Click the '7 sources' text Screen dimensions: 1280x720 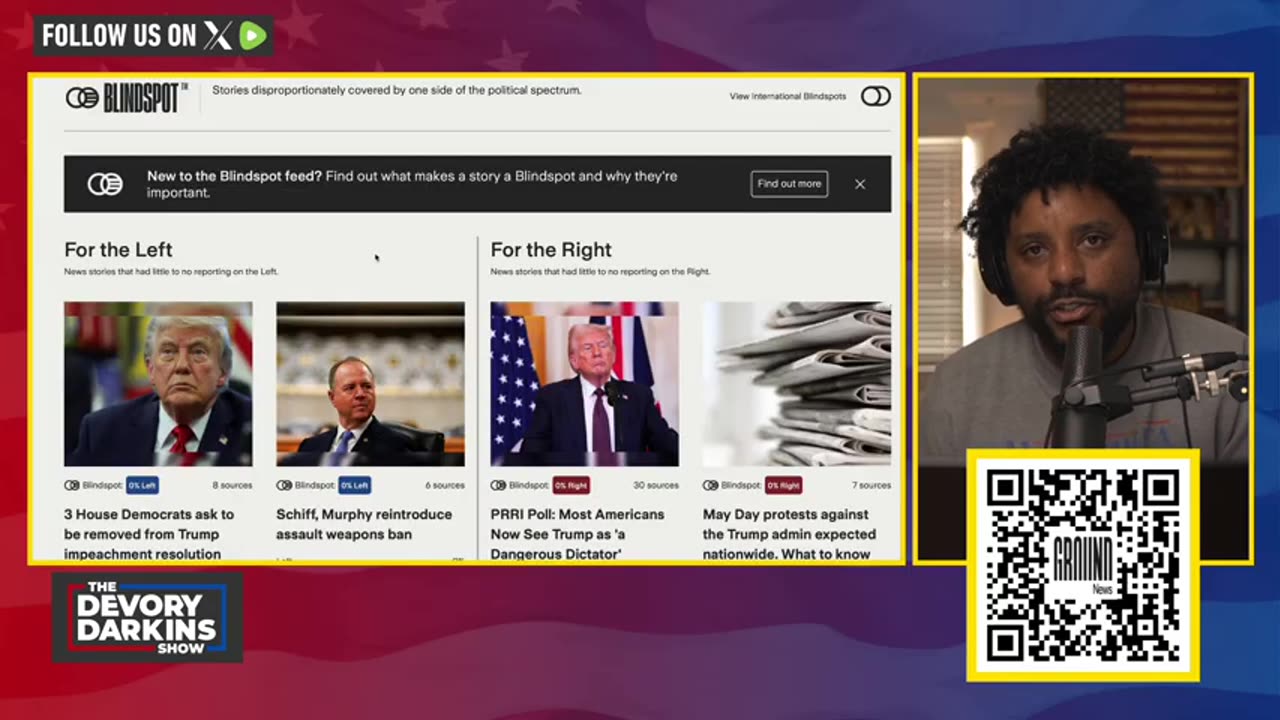click(x=871, y=485)
